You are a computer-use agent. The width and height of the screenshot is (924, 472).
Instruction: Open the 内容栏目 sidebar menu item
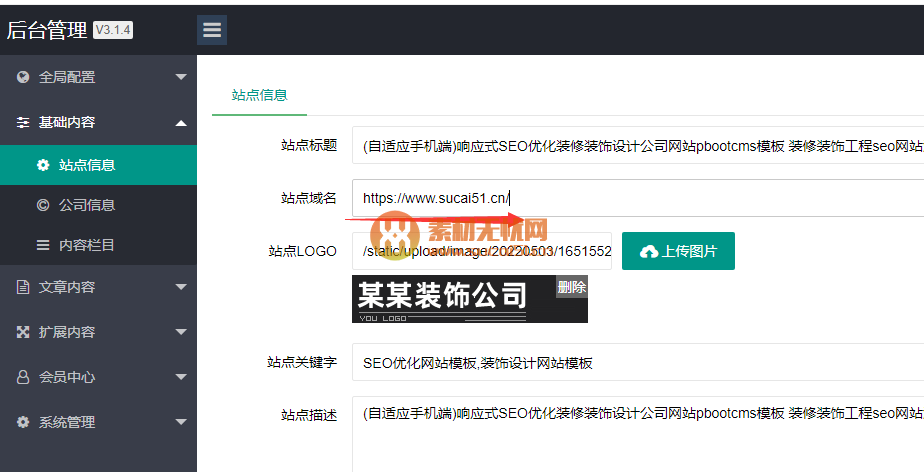click(x=98, y=245)
